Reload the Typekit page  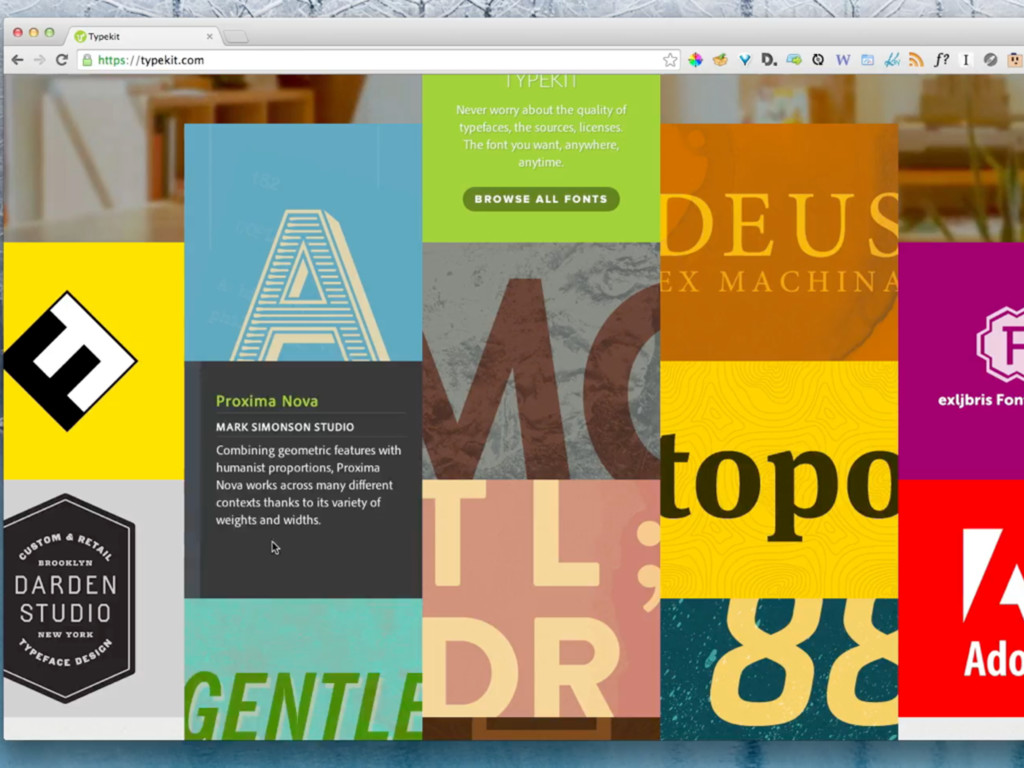pyautogui.click(x=62, y=60)
